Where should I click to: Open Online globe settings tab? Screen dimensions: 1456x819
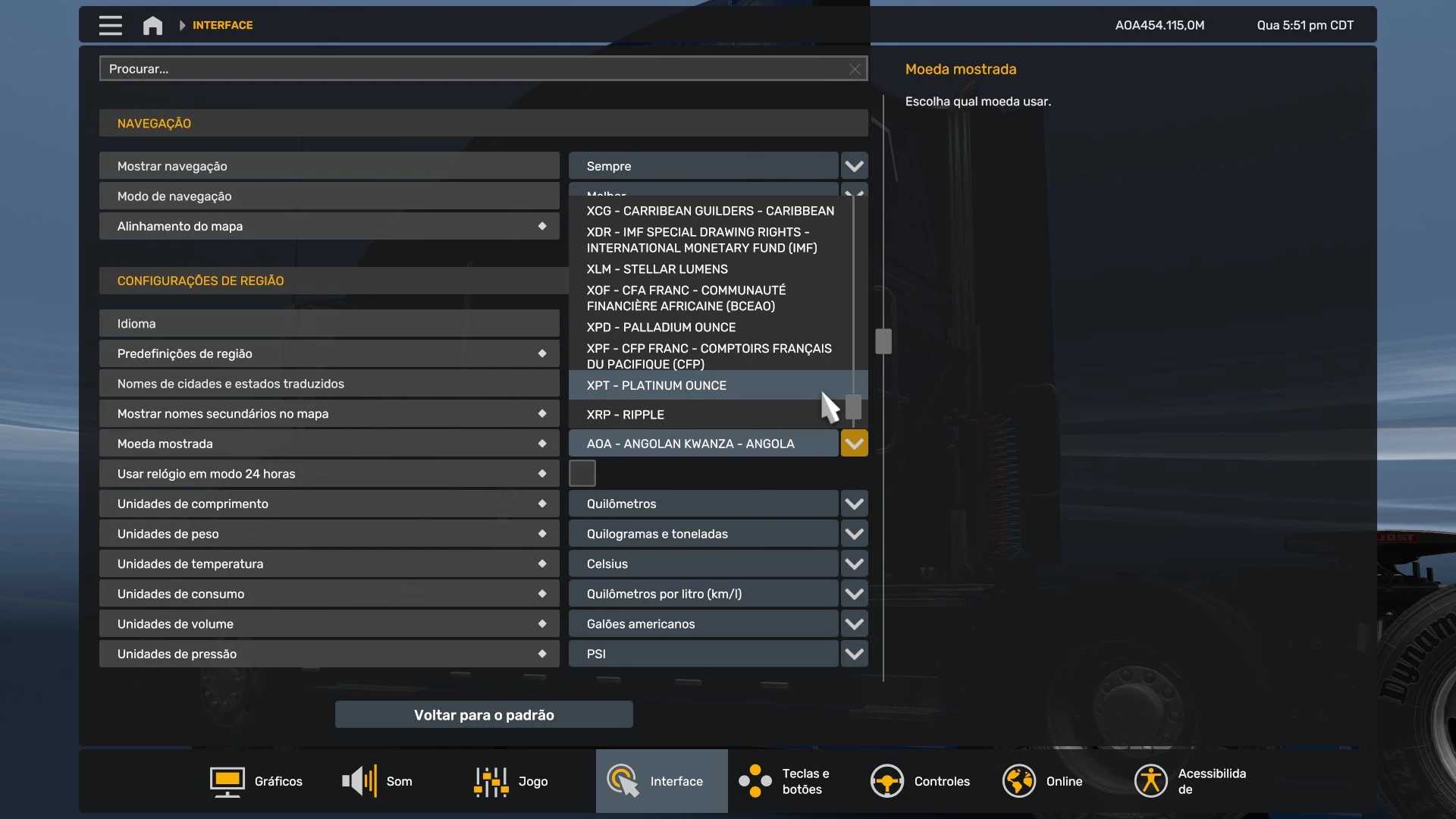[1042, 781]
